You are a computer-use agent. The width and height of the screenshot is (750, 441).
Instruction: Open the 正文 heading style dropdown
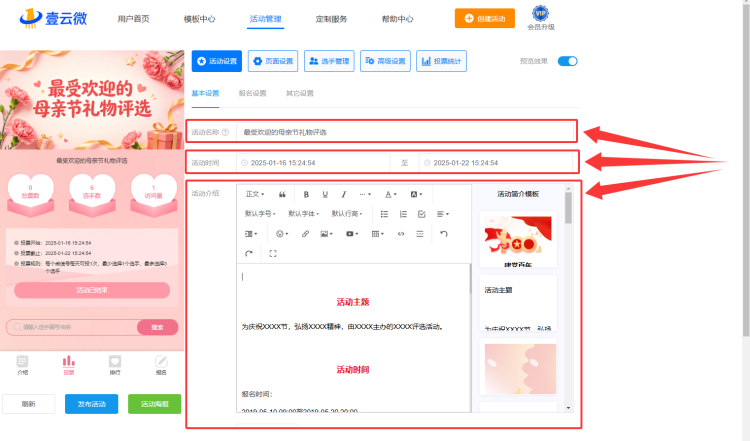point(255,194)
